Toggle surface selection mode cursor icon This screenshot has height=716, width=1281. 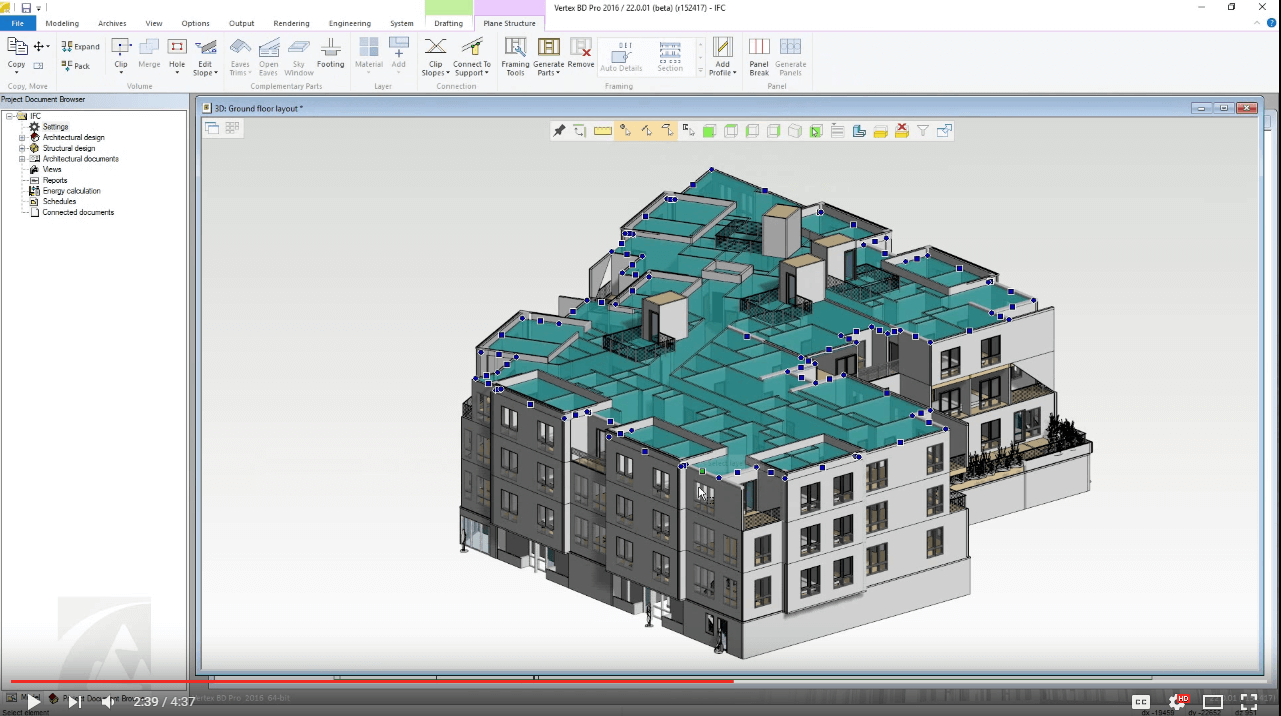pos(668,131)
